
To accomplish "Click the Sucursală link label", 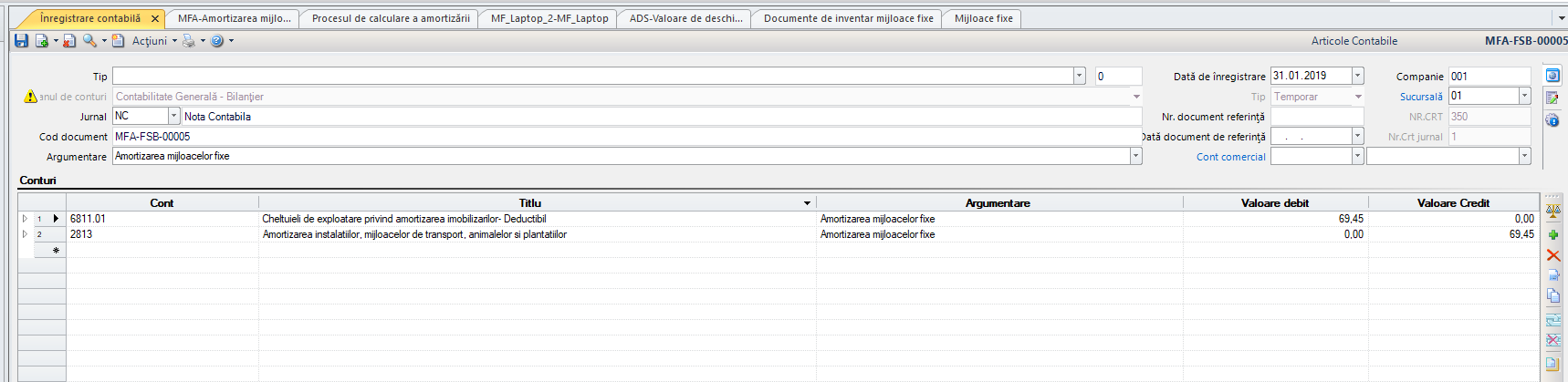I will pyautogui.click(x=1421, y=97).
